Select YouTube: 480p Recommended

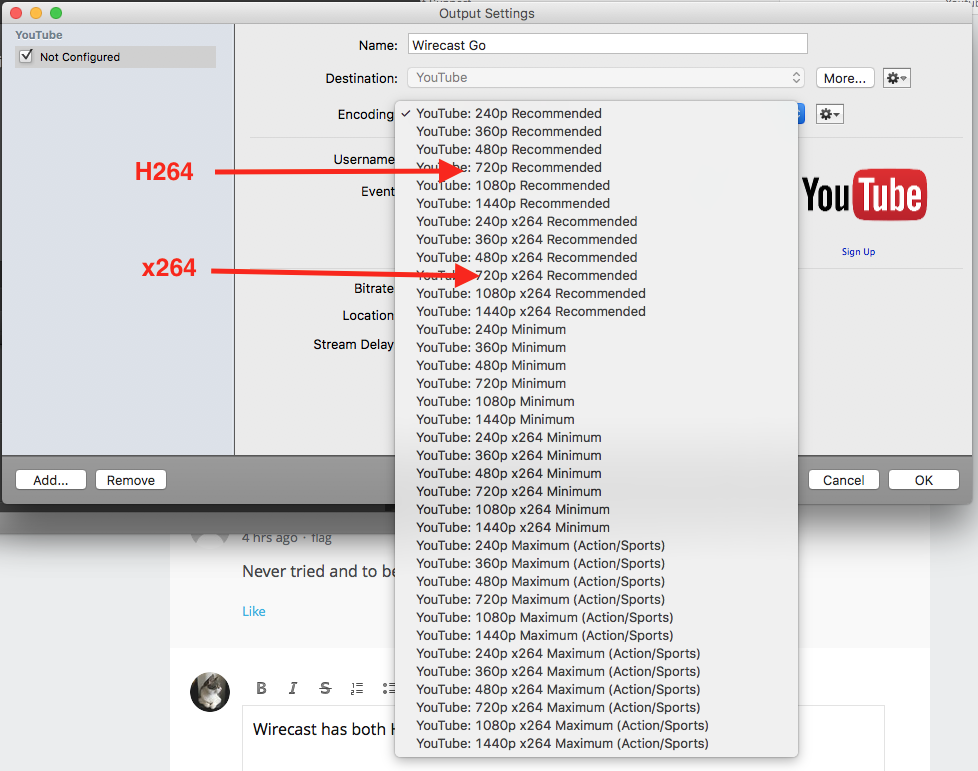(x=596, y=150)
